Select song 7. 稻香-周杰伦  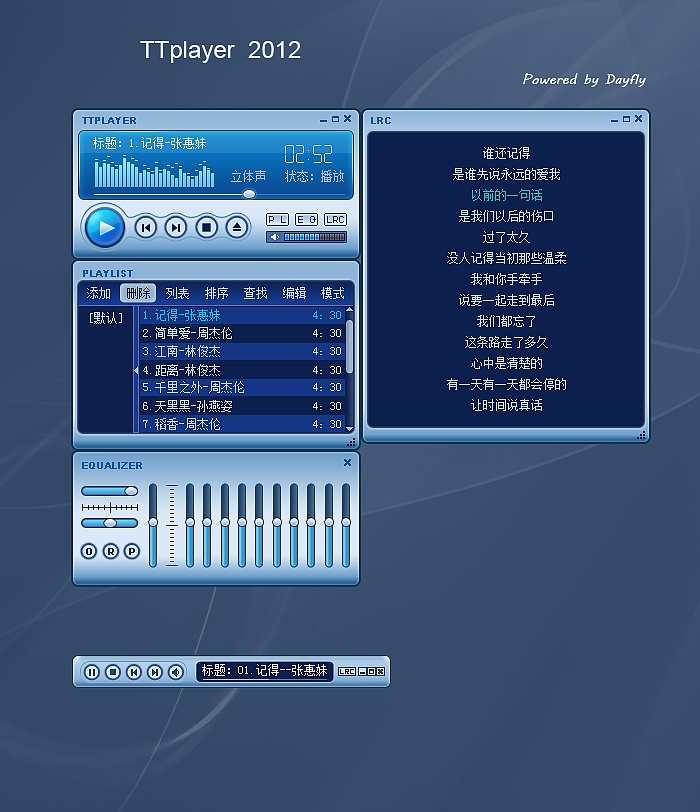click(x=242, y=424)
